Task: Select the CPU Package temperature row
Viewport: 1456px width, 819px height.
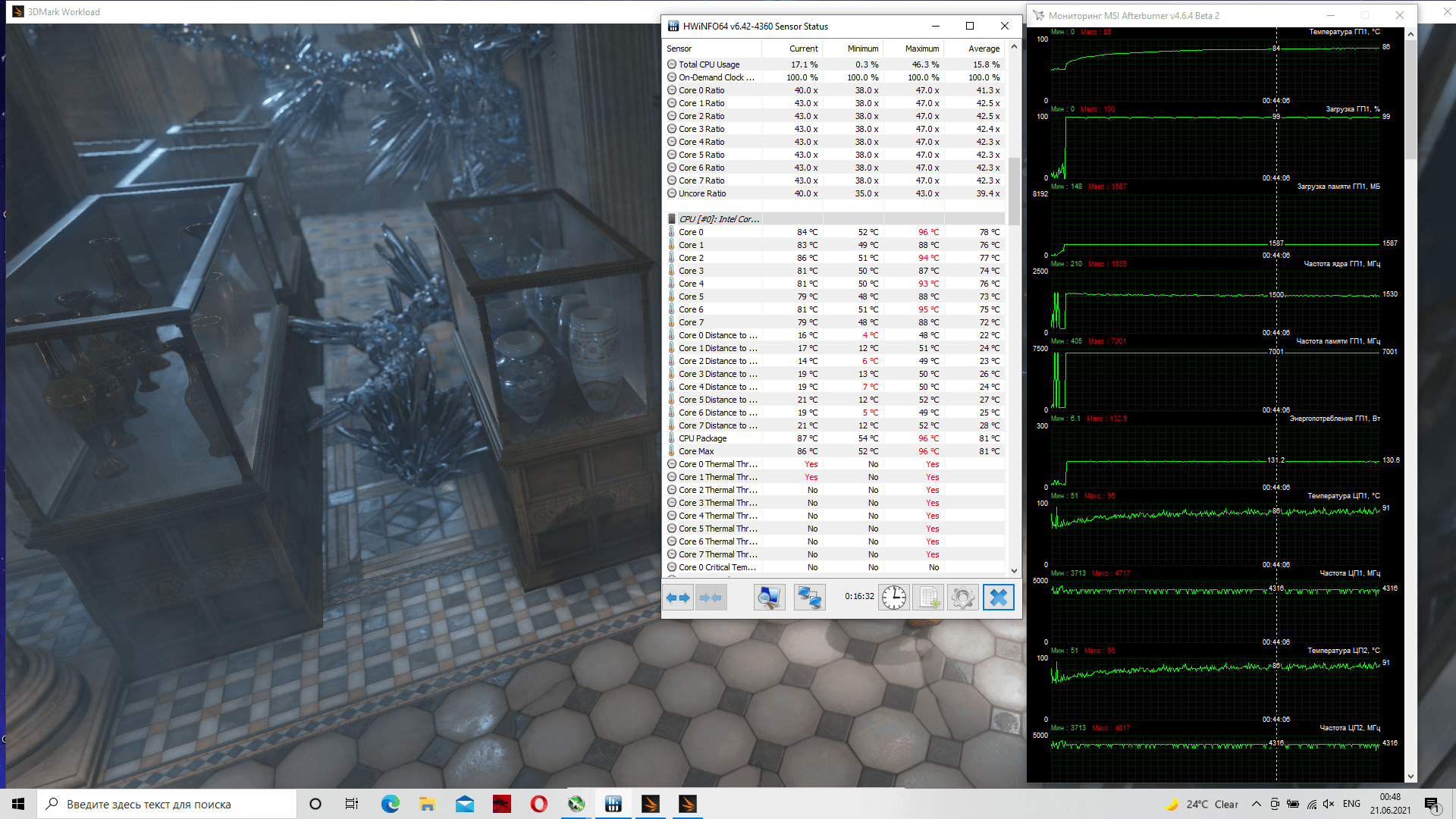Action: point(702,438)
